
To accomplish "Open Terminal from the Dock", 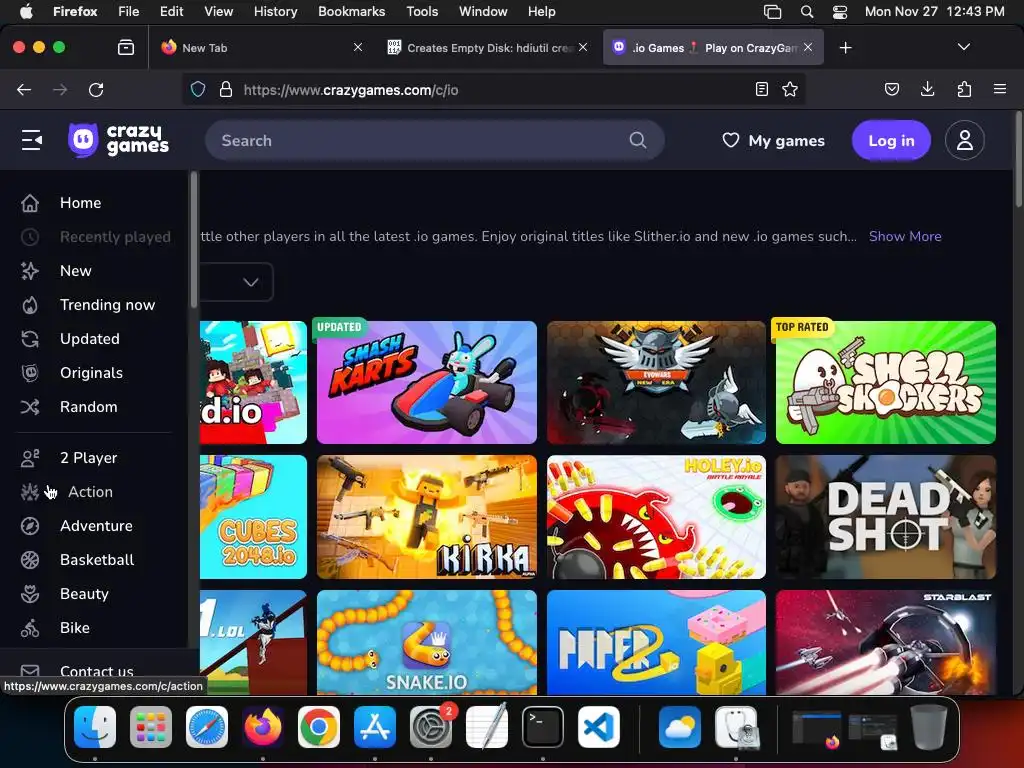I will [x=543, y=727].
